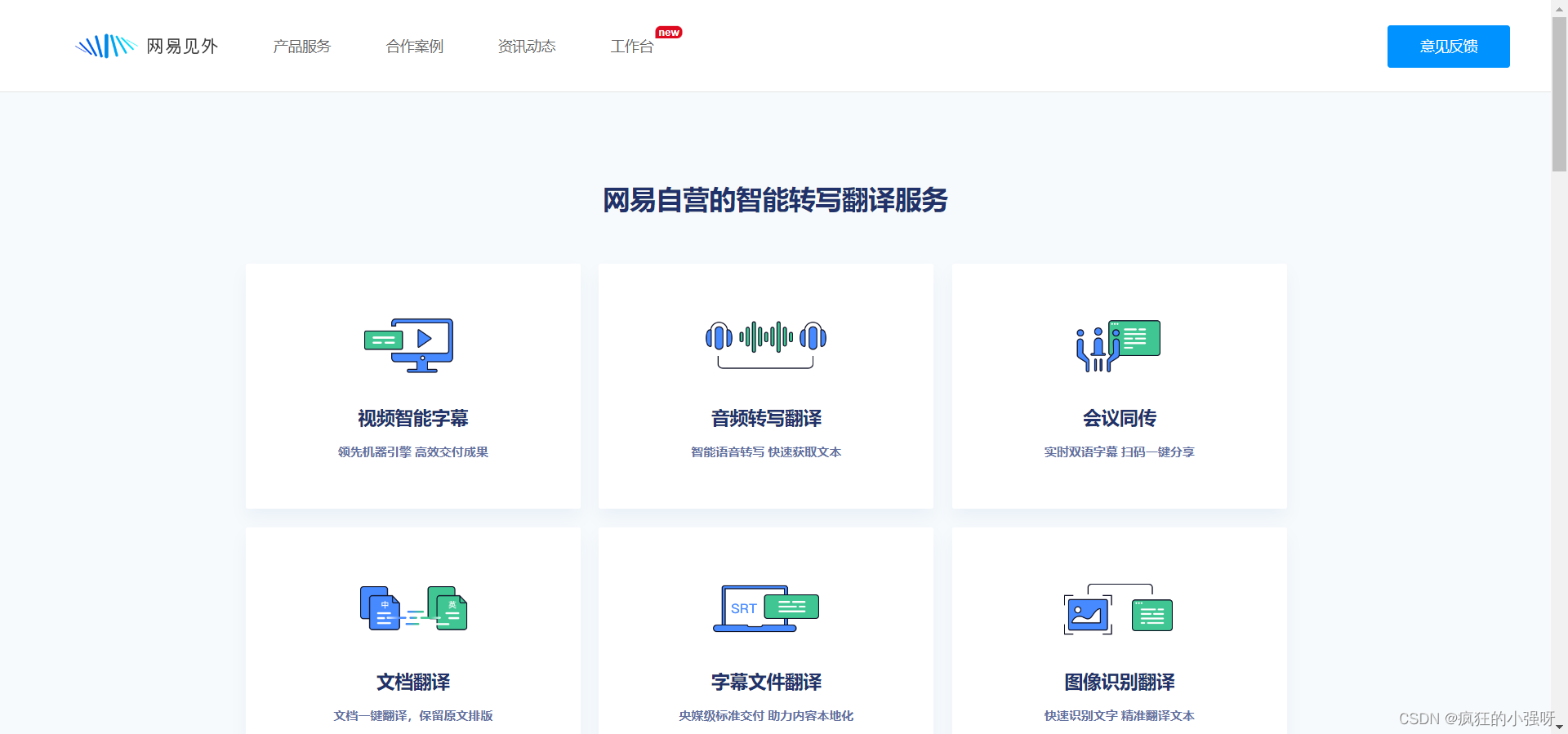Select text 文档一键翻译，保留原文排版
The image size is (1568, 734).
click(x=413, y=715)
